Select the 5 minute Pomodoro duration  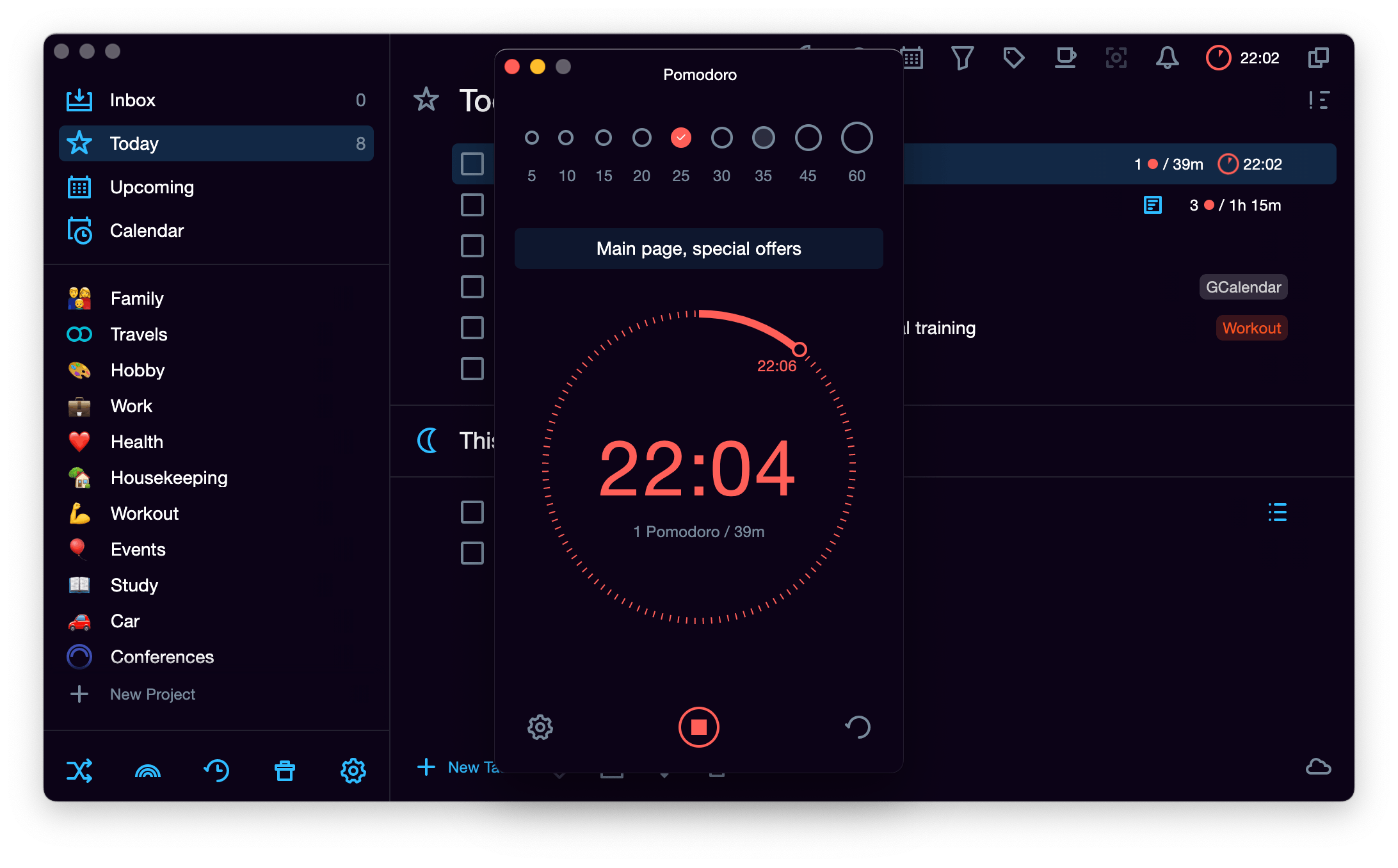coord(531,138)
